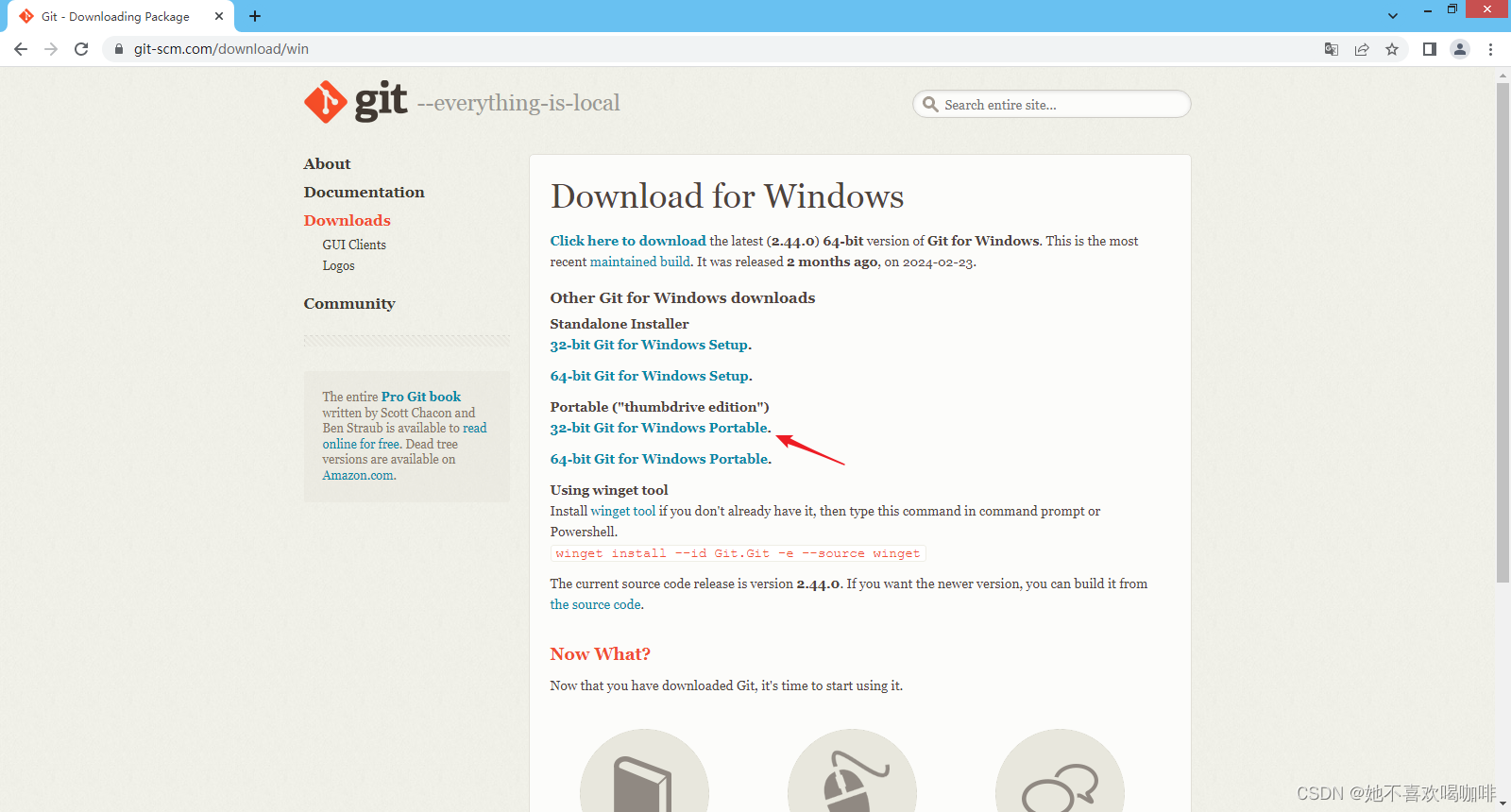1511x812 pixels.
Task: Open the Downloads section
Action: tap(347, 221)
